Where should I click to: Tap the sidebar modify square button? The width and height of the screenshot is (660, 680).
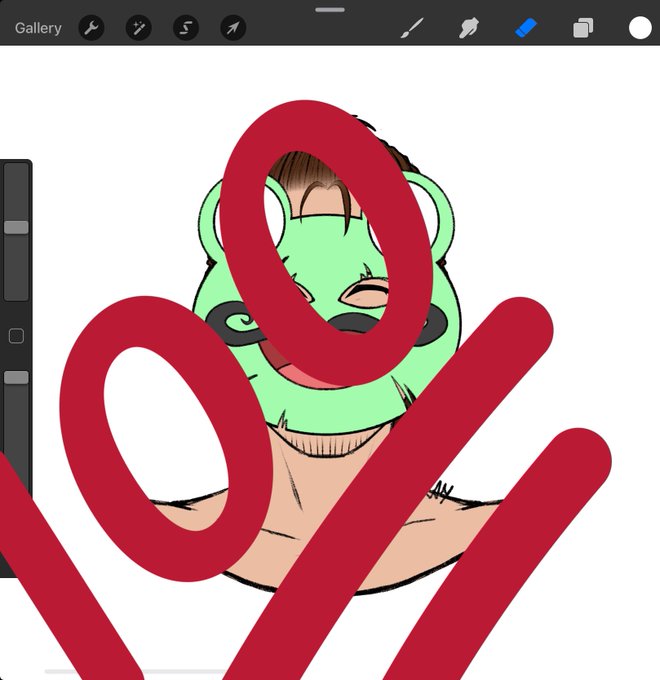[16, 336]
